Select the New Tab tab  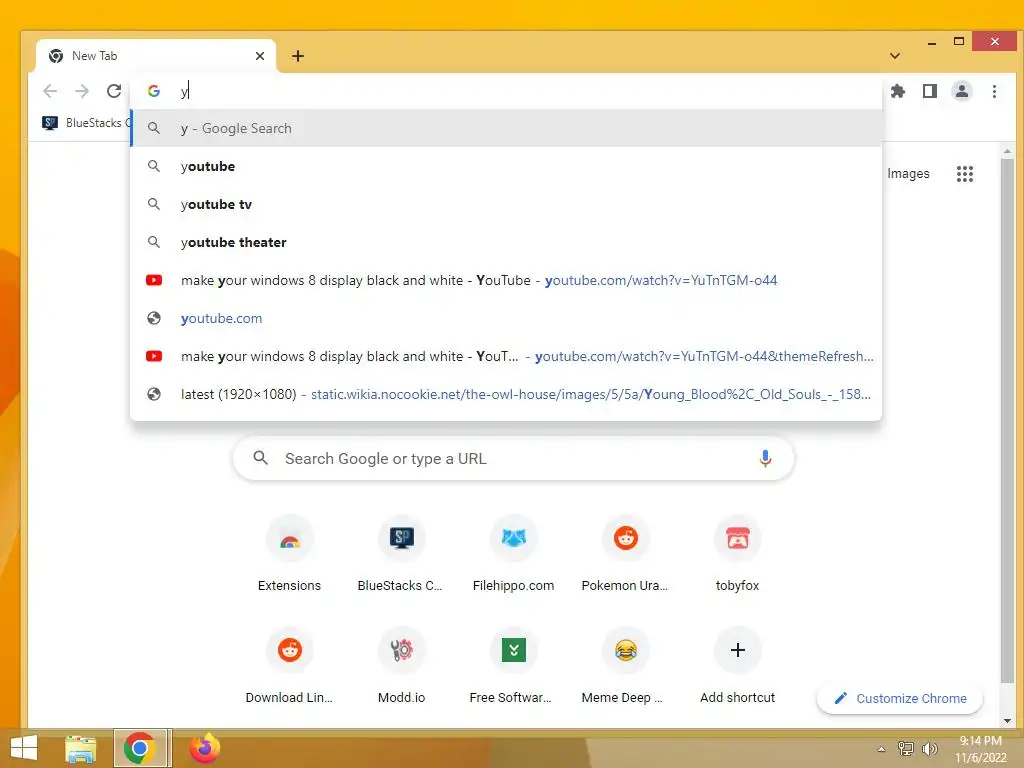(x=155, y=56)
